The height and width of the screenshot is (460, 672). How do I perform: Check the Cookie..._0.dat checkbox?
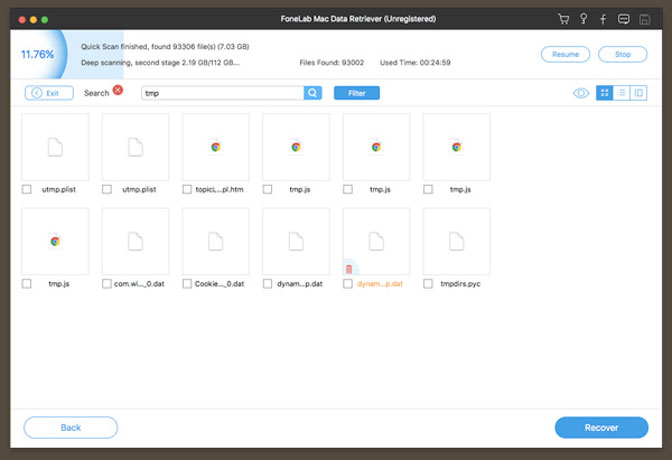pos(187,284)
